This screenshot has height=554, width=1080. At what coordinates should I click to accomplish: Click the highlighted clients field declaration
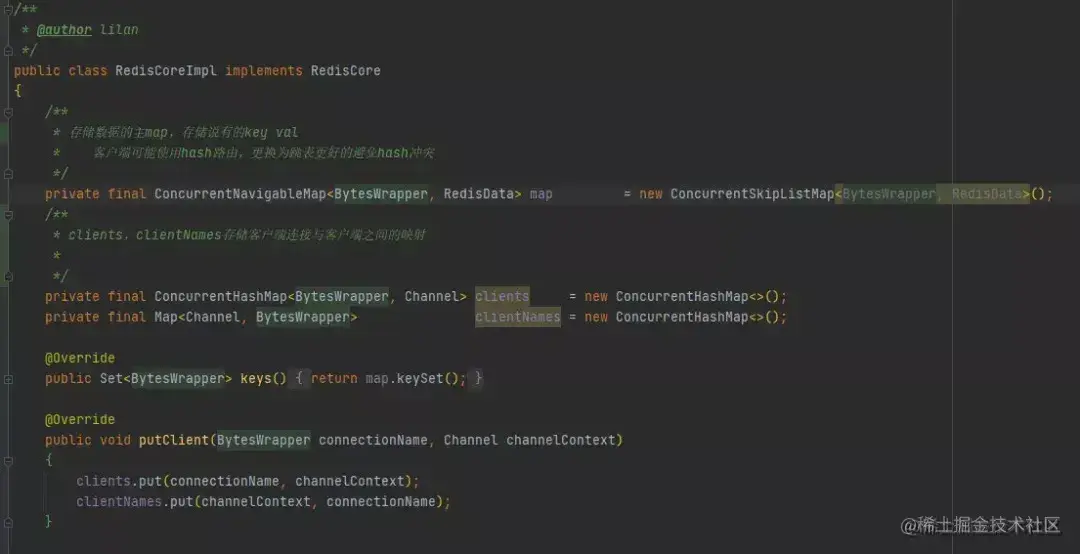coord(502,296)
